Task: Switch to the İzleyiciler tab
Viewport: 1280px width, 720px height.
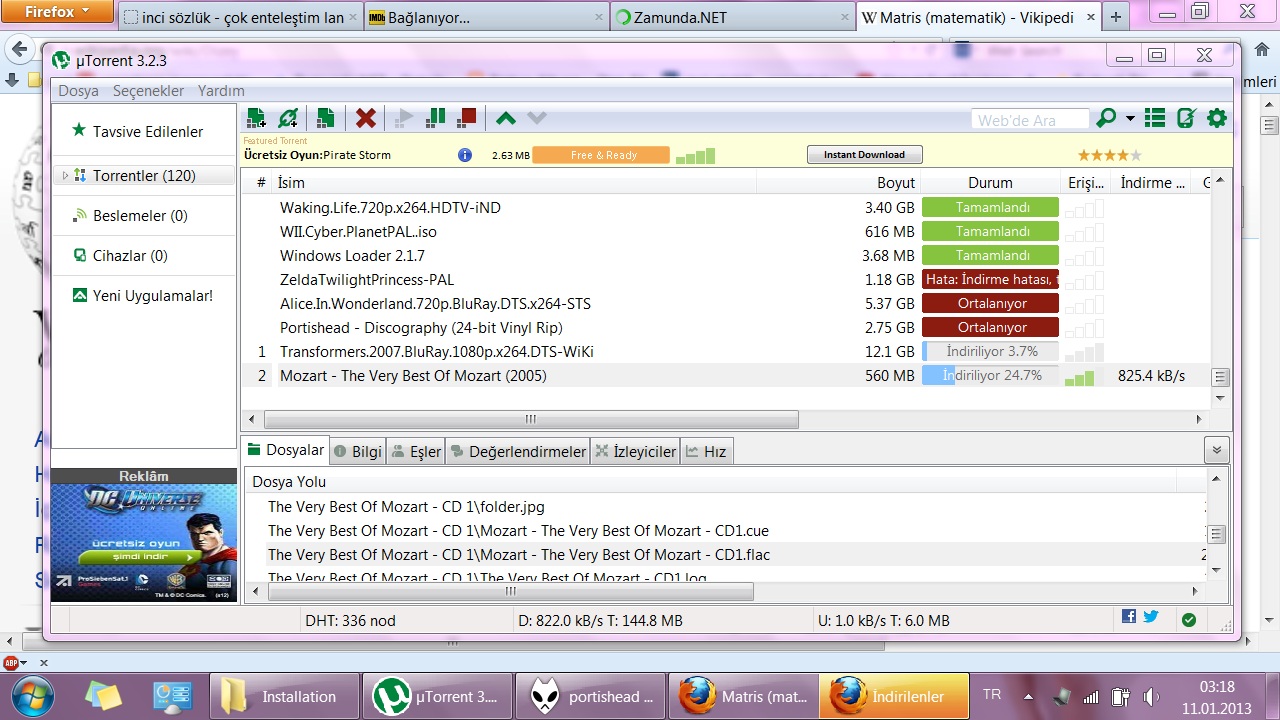Action: click(636, 452)
